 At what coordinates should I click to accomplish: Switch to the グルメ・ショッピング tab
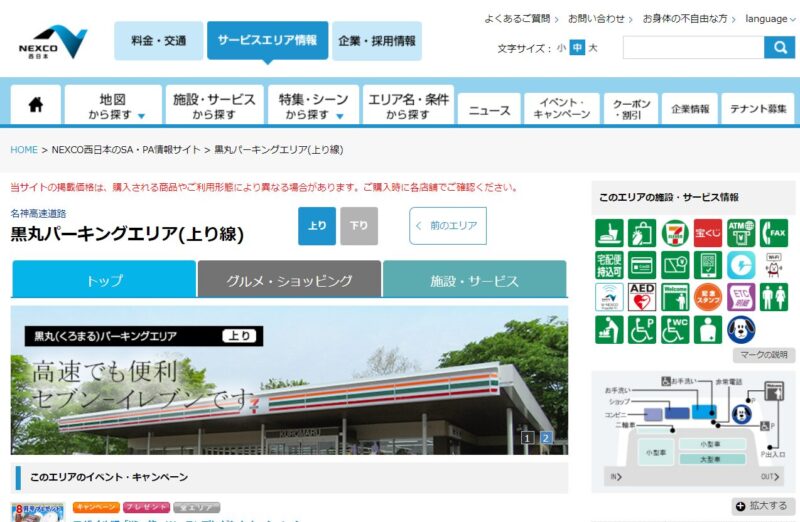[x=289, y=279]
